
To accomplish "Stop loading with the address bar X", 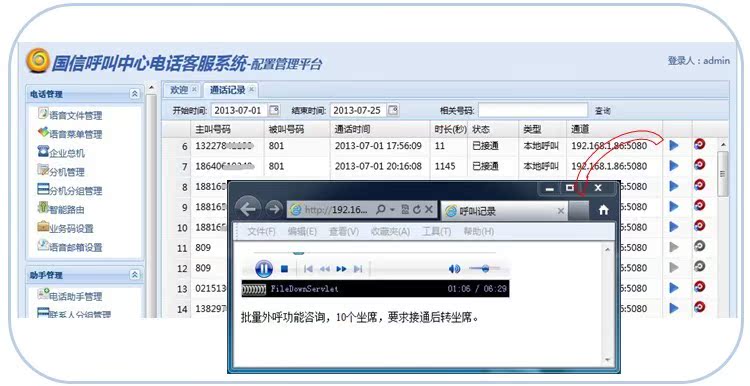I will [x=429, y=210].
